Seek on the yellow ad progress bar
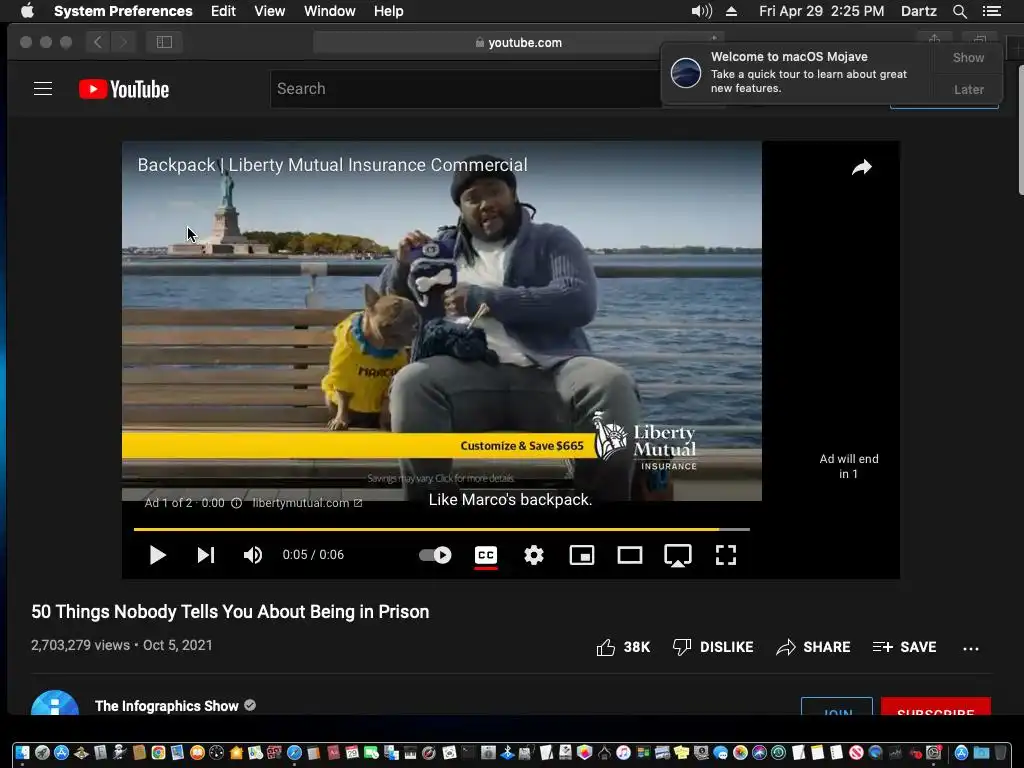Screen dimensions: 1024x768 click(441, 529)
